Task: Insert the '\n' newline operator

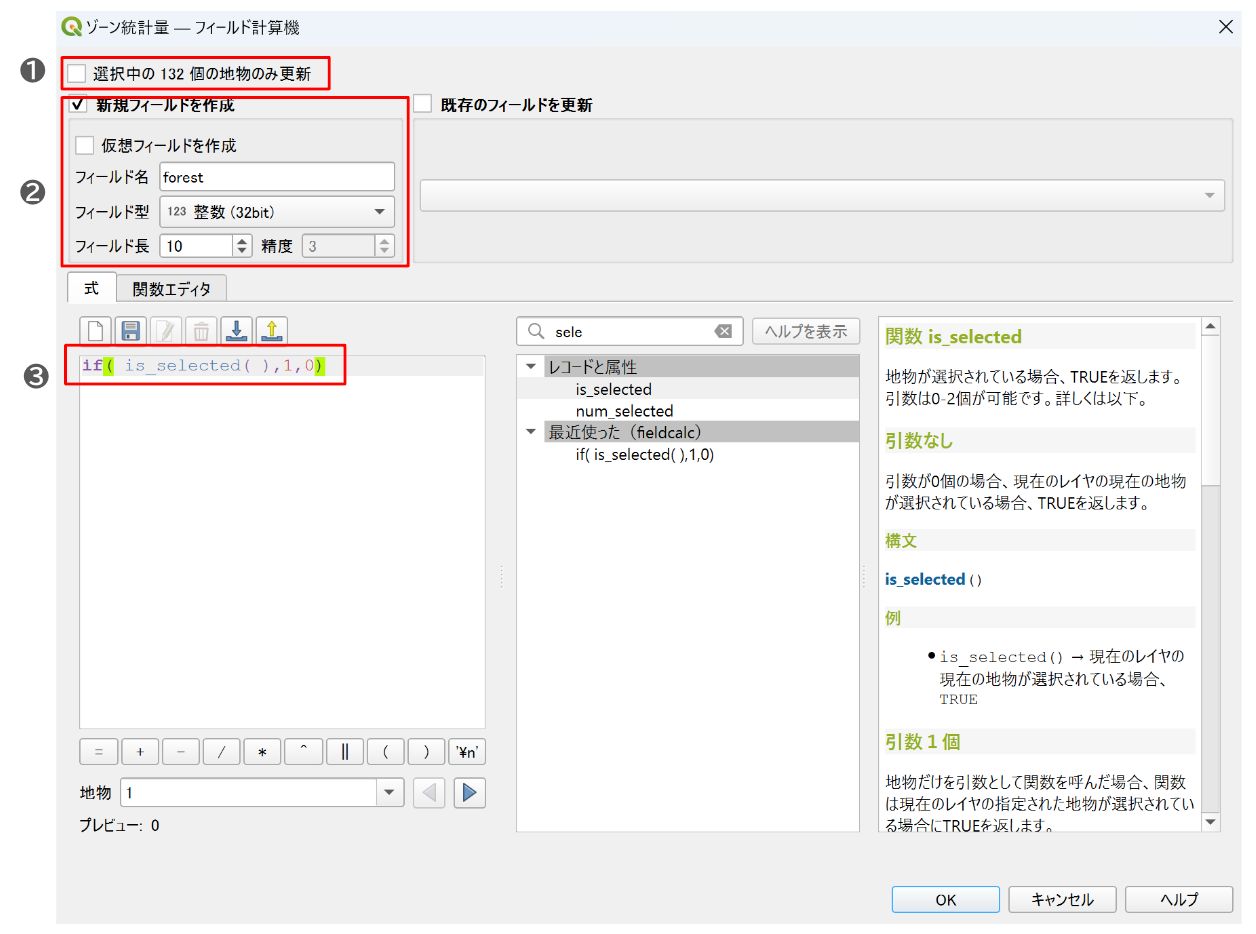Action: [467, 752]
